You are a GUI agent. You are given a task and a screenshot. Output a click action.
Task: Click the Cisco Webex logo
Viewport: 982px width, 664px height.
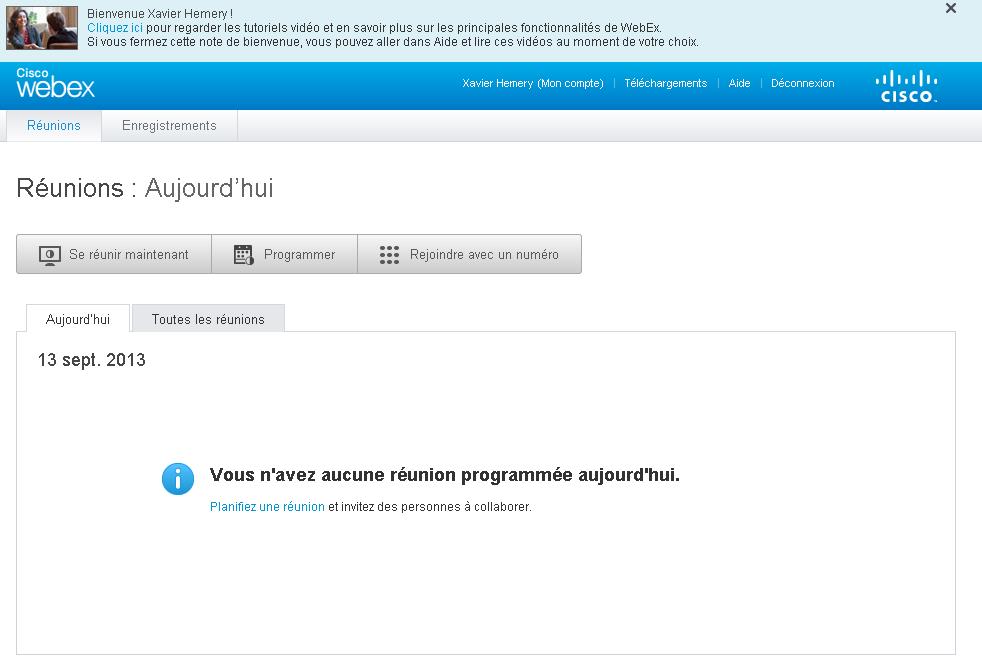pos(55,84)
